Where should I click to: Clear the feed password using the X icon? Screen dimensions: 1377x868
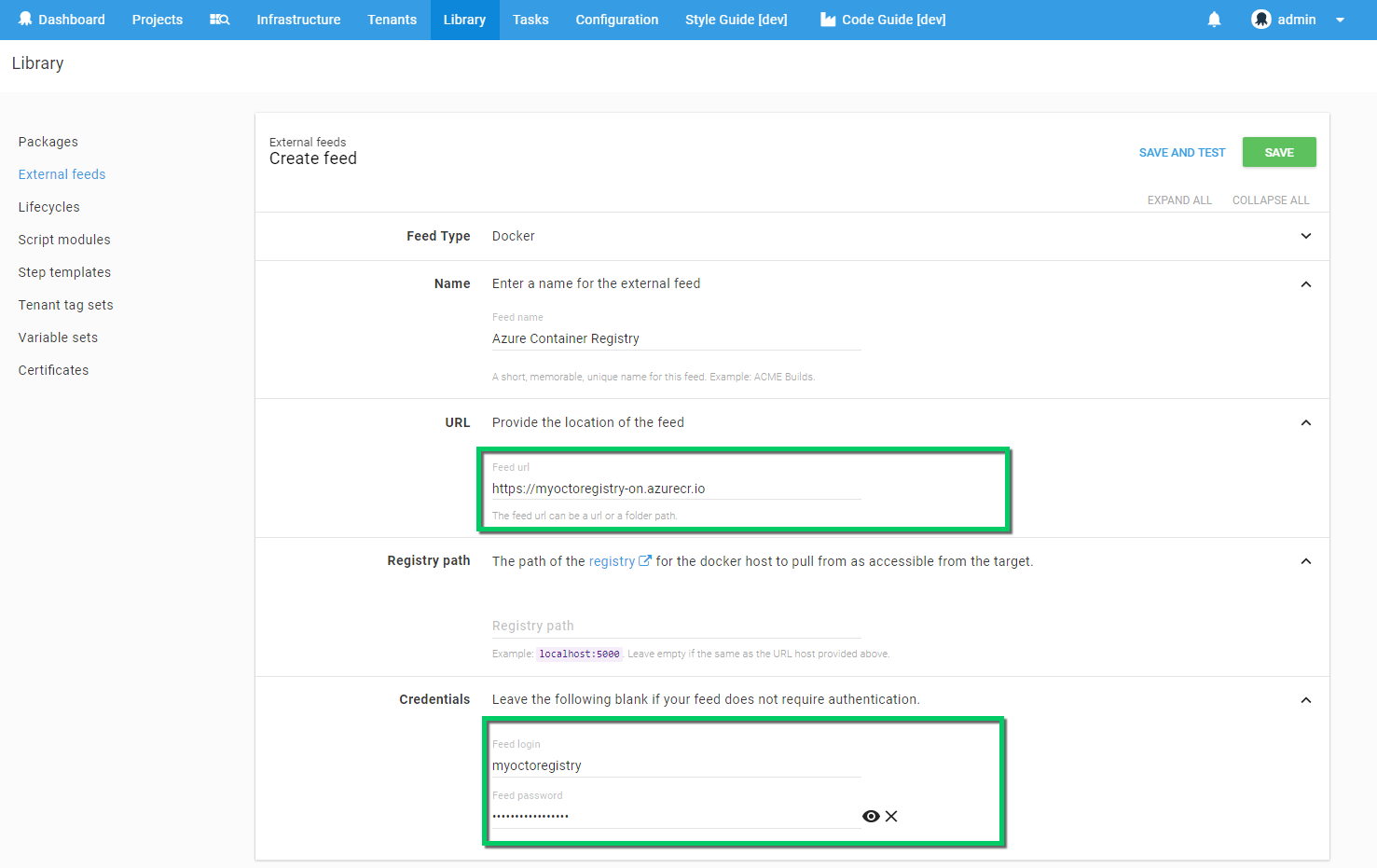click(891, 816)
